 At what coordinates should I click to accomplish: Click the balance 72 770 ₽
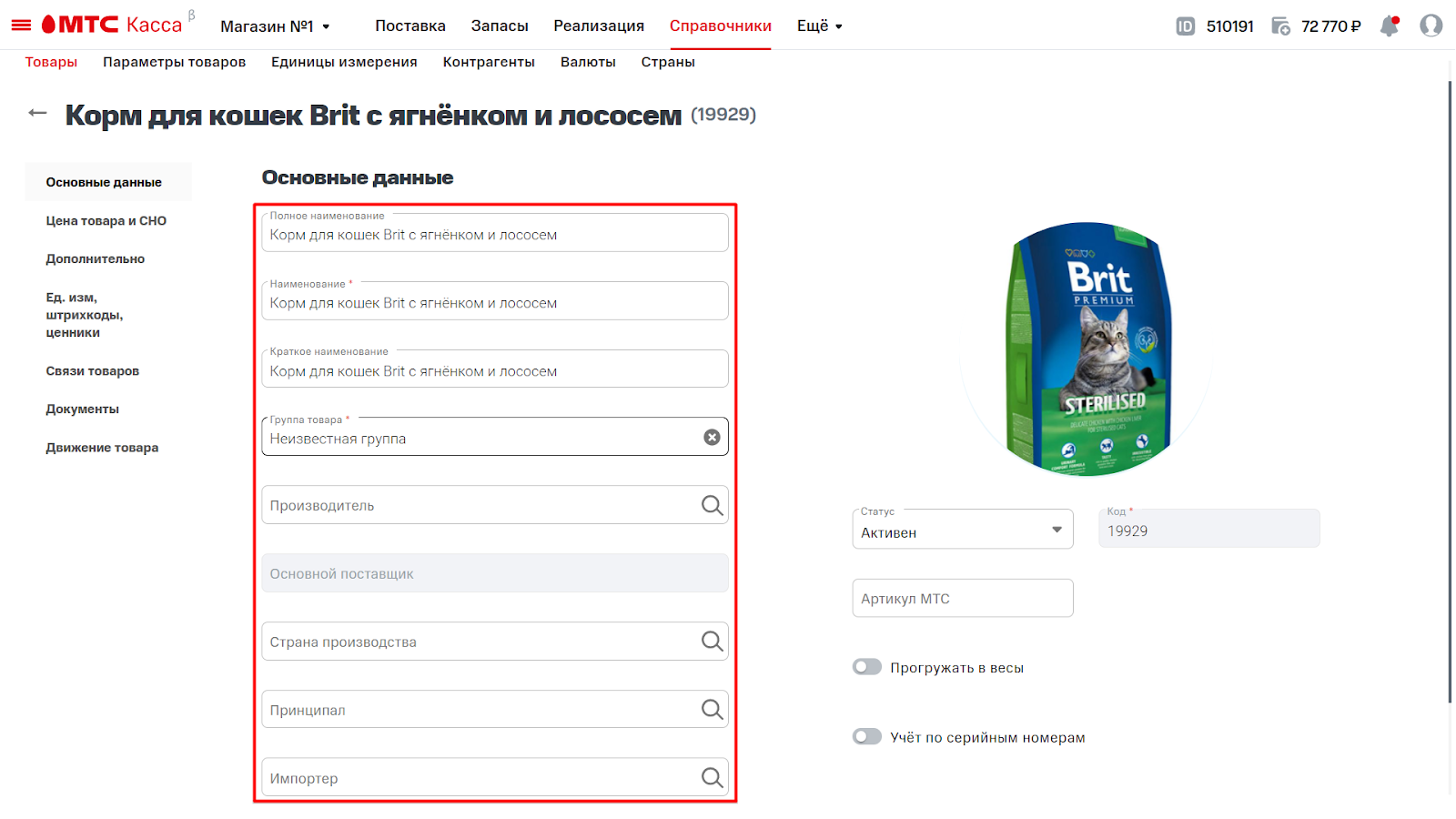pos(1331,26)
